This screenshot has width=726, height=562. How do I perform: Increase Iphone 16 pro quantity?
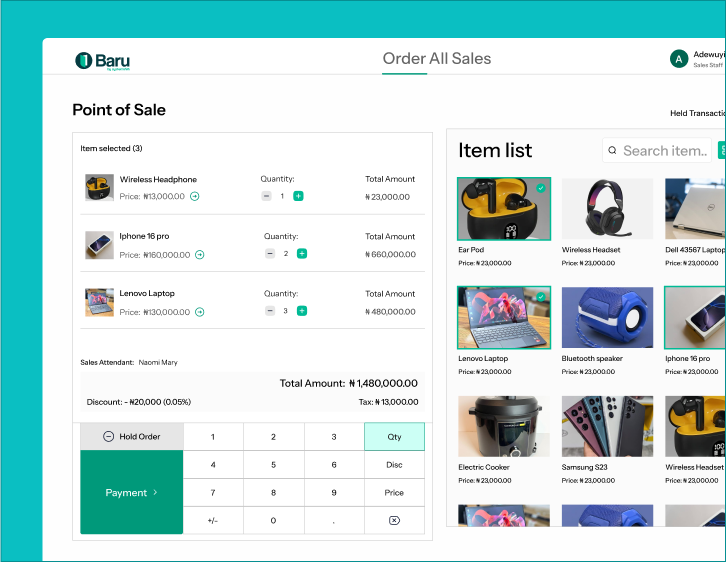point(302,254)
